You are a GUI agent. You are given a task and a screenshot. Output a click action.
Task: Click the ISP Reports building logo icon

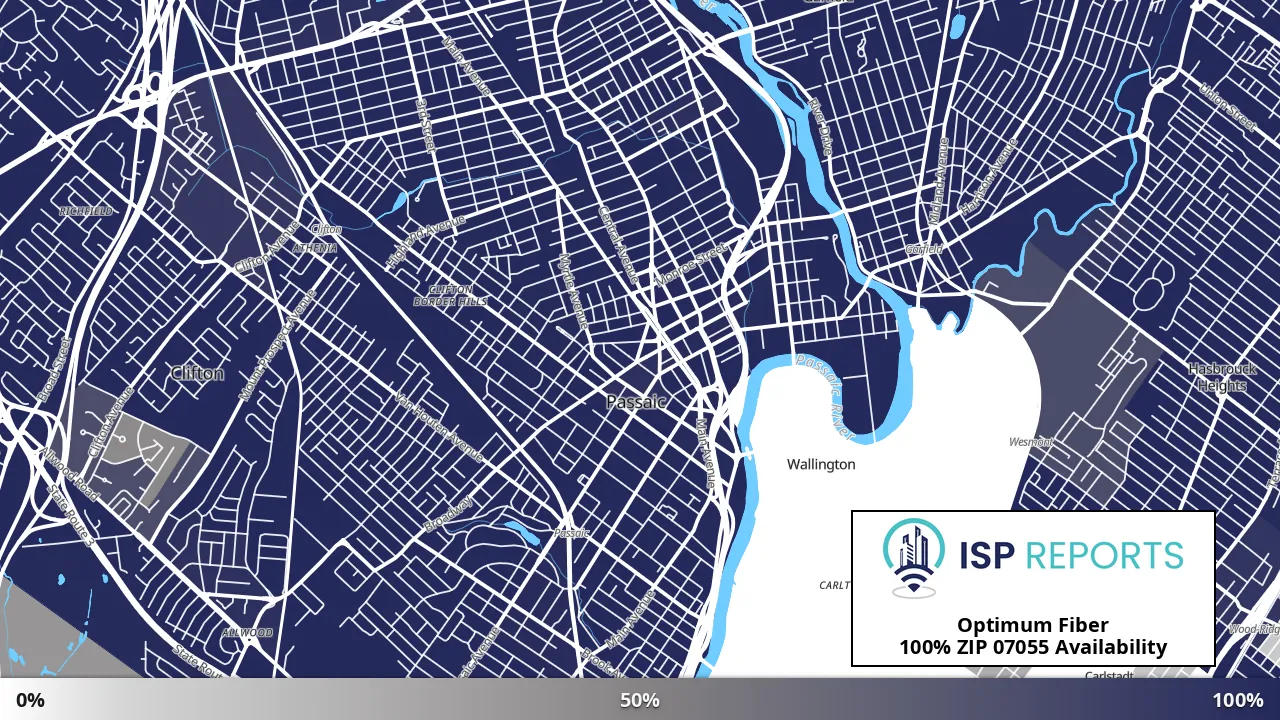(914, 558)
